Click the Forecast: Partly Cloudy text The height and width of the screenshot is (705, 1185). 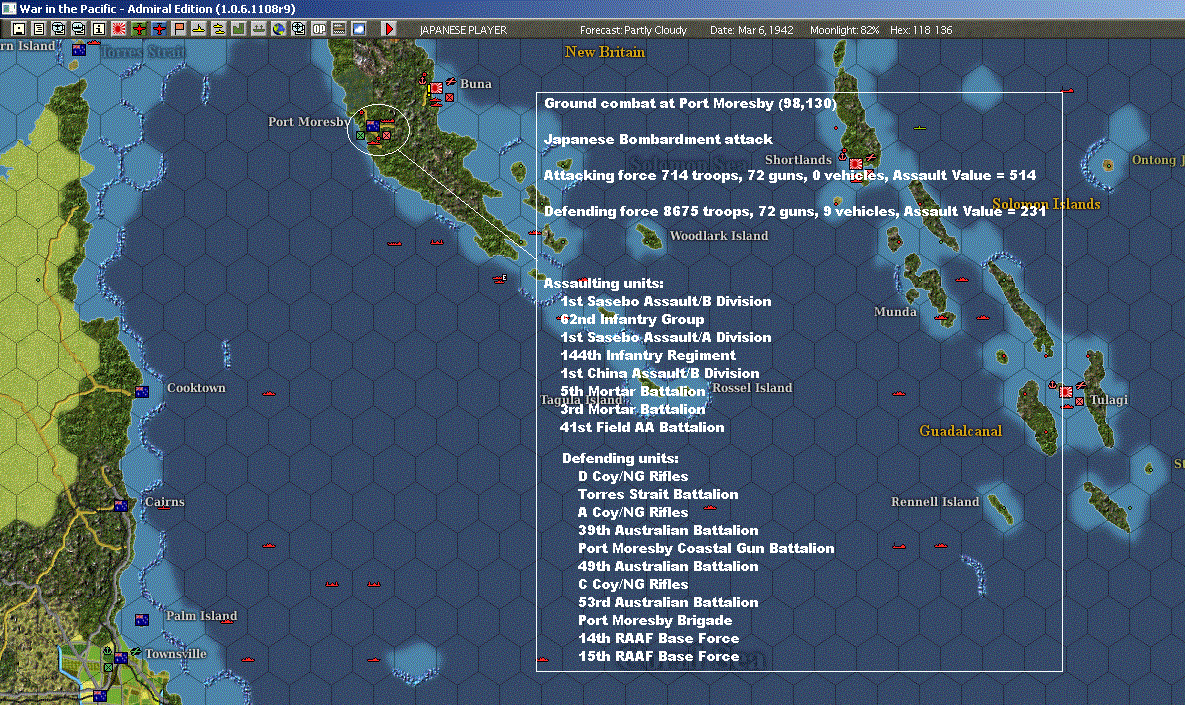pos(633,30)
